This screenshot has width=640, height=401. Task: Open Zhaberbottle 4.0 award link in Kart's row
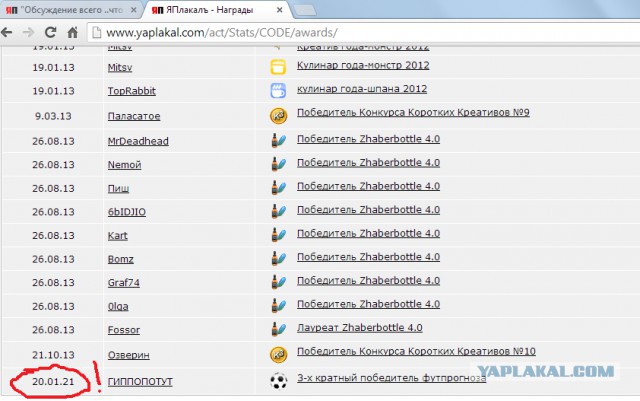point(368,234)
